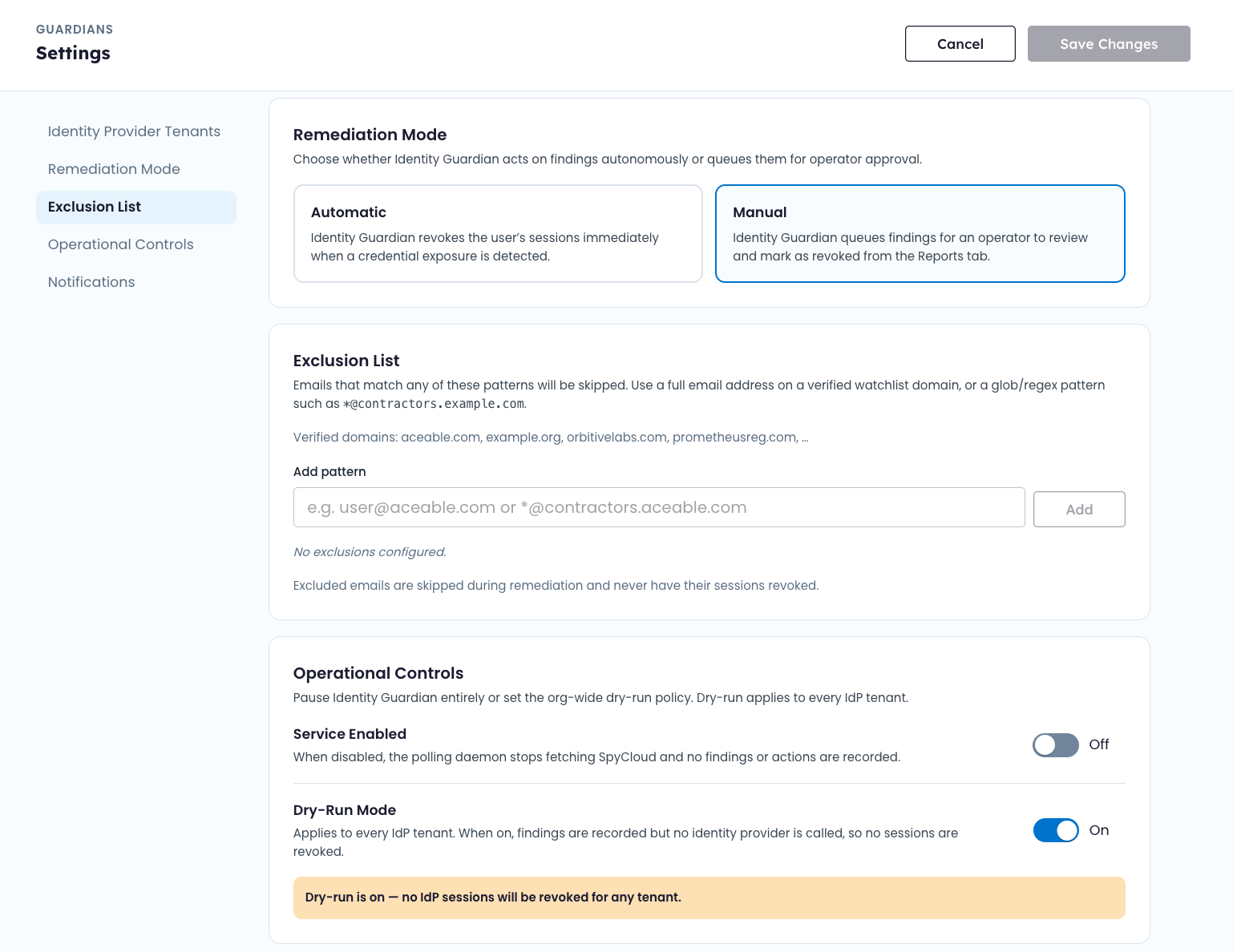Viewport: 1233px width, 952px height.
Task: Click the Verified domains list text
Action: pyautogui.click(x=551, y=438)
